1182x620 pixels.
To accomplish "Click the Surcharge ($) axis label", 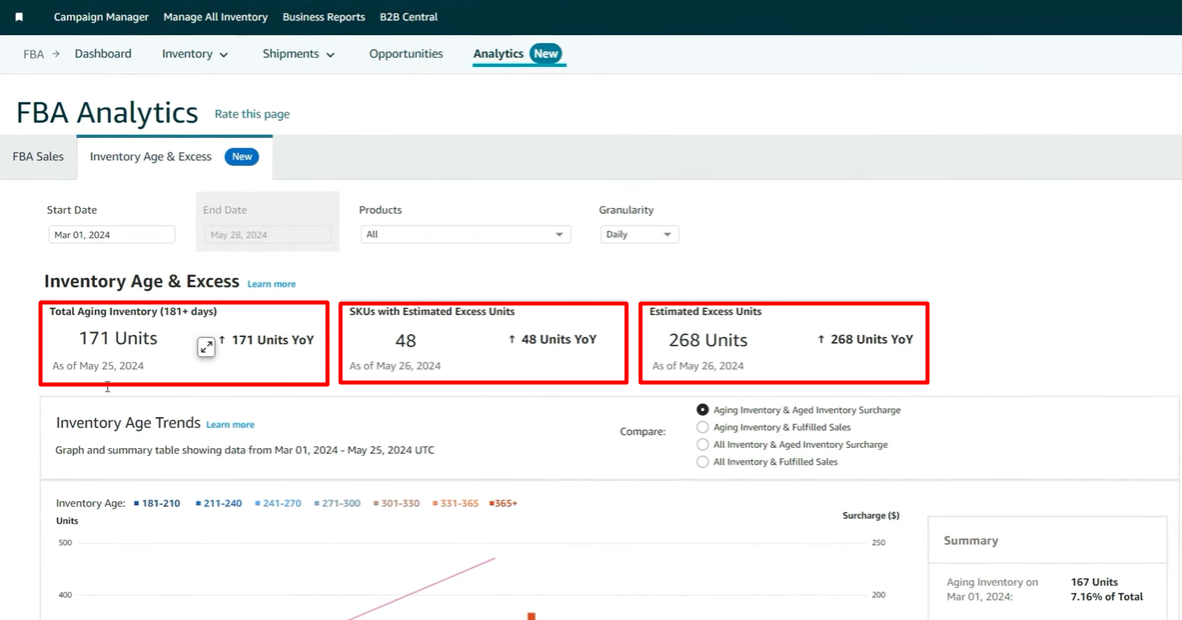I will coord(871,516).
